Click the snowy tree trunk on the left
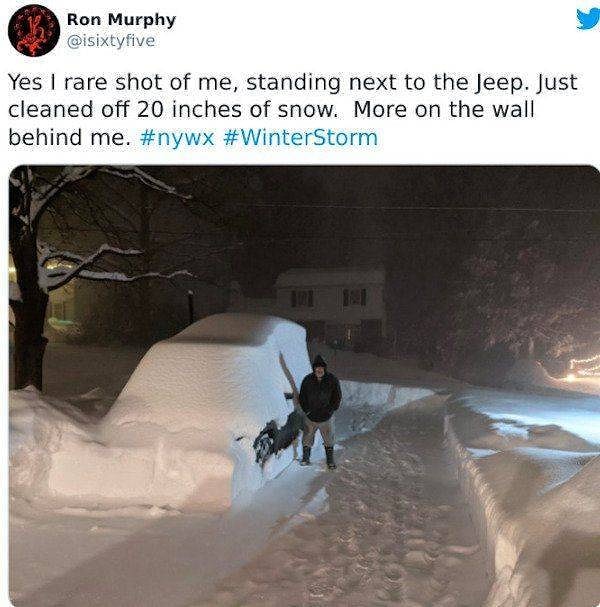This screenshot has width=600, height=607. [28, 302]
